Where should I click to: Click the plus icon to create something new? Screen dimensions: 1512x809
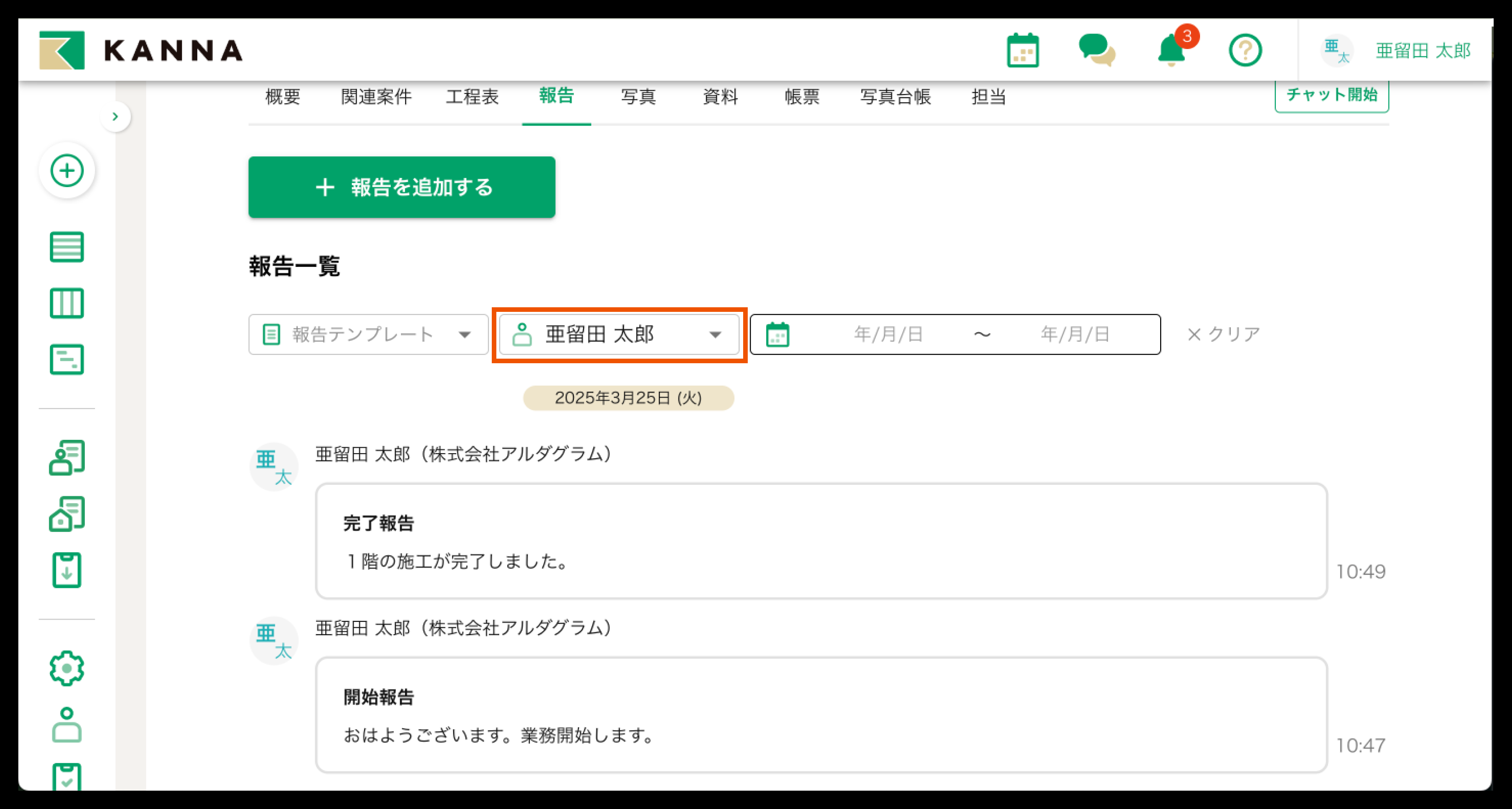coord(67,170)
